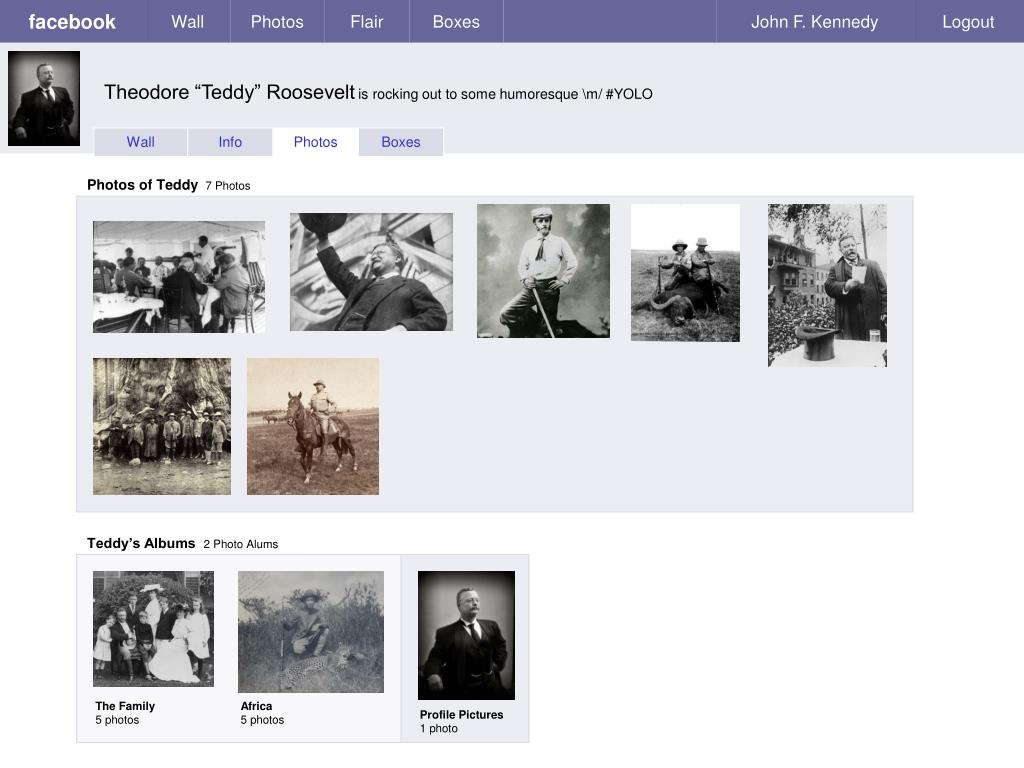
Task: Click the 2 Photo Alums count text
Action: point(240,544)
